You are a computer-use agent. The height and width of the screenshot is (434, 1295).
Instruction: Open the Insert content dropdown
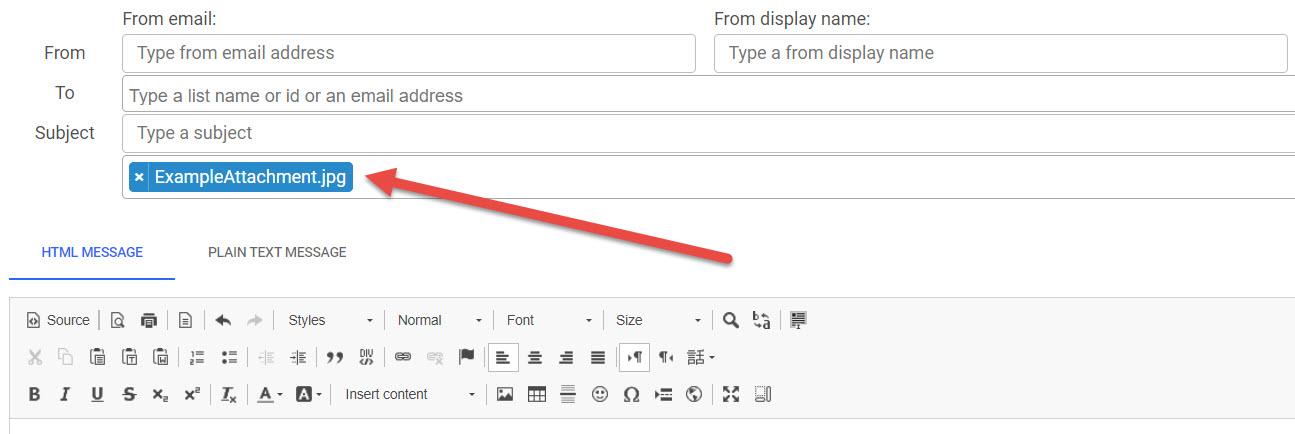point(409,394)
